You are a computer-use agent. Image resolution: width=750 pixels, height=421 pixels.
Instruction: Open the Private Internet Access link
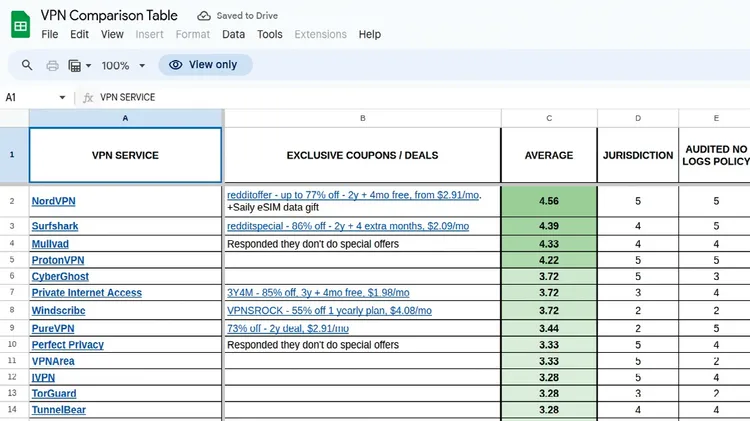pos(87,293)
